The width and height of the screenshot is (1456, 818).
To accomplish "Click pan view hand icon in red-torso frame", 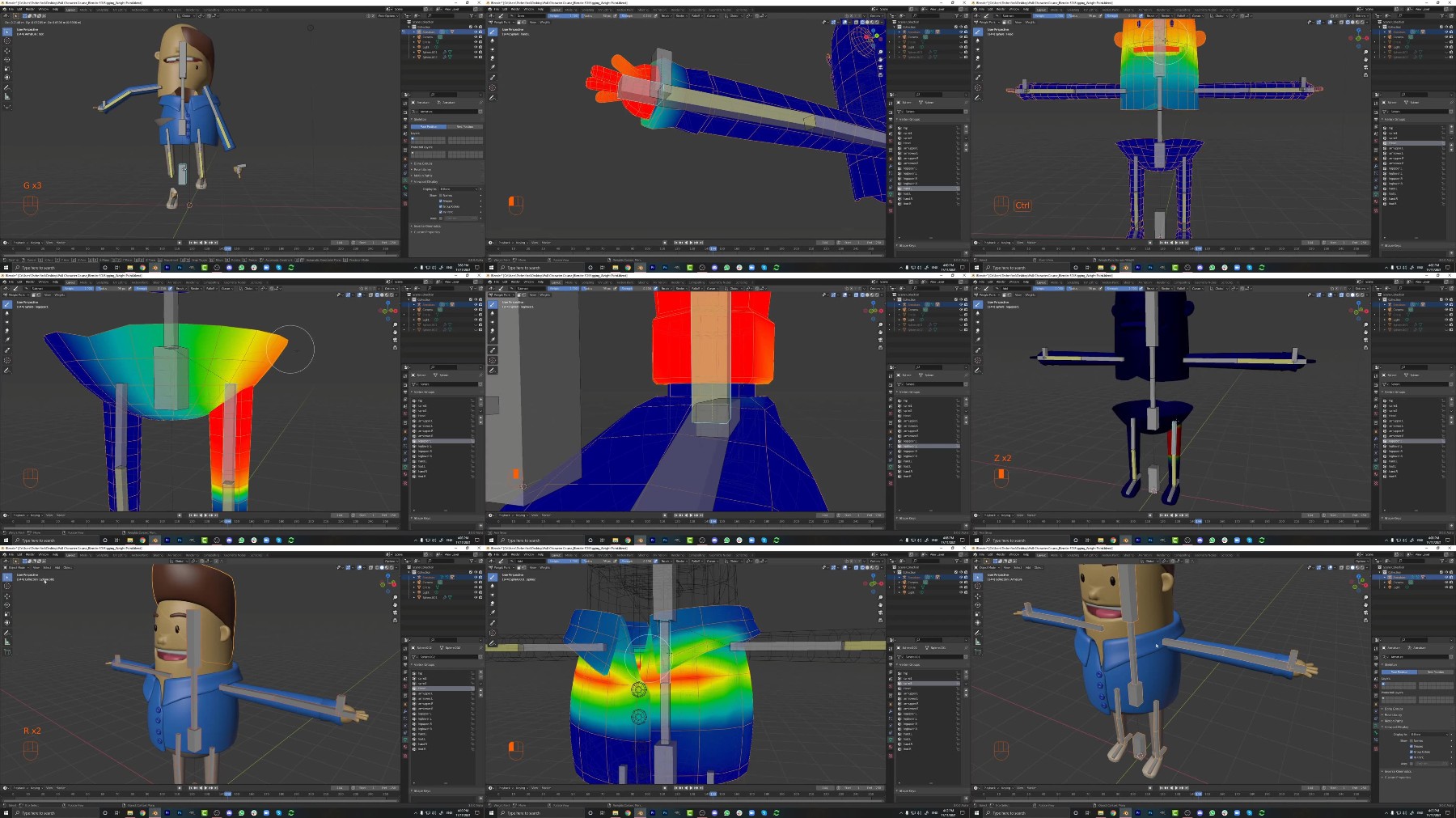I will pyautogui.click(x=881, y=332).
